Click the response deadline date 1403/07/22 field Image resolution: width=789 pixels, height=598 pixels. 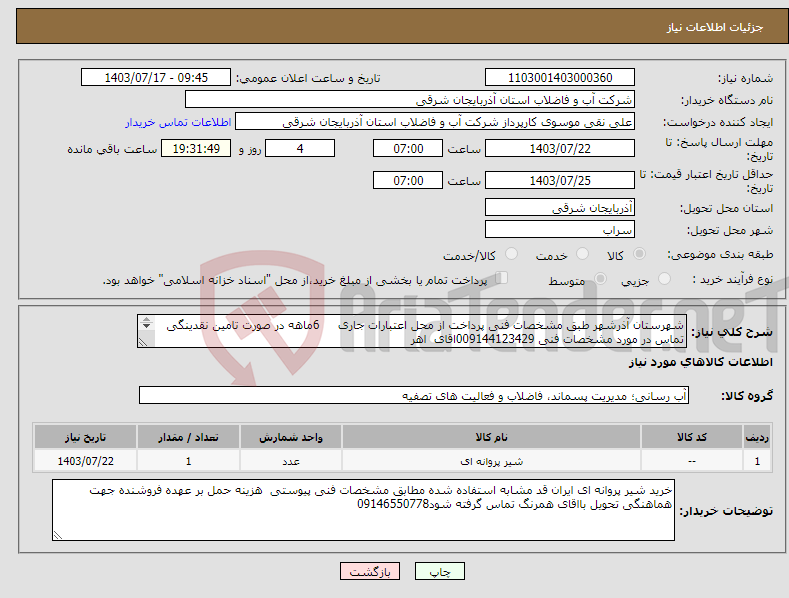point(560,148)
